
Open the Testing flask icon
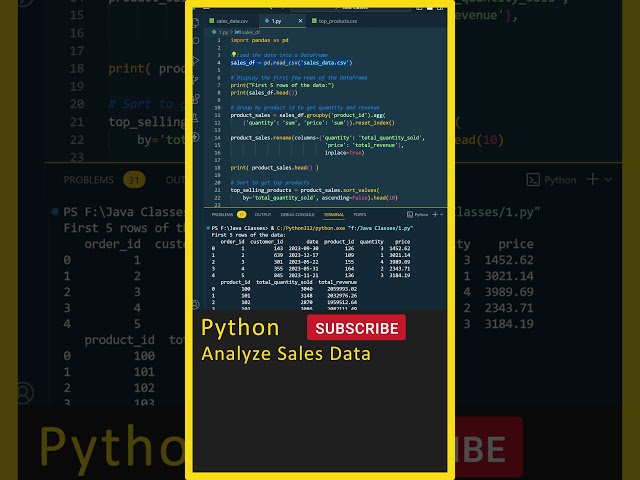point(196,118)
